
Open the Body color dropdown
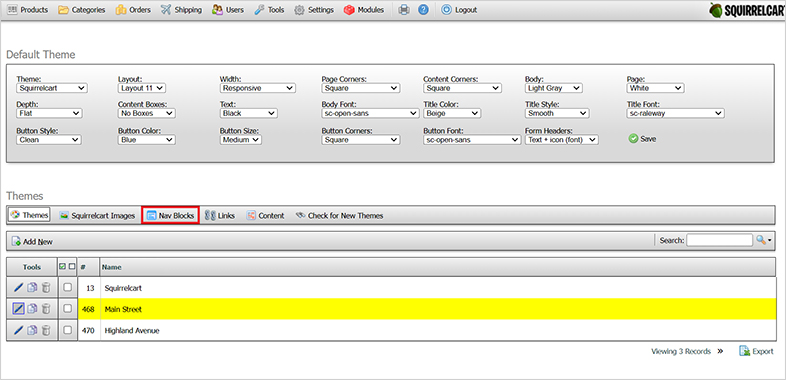[x=554, y=88]
